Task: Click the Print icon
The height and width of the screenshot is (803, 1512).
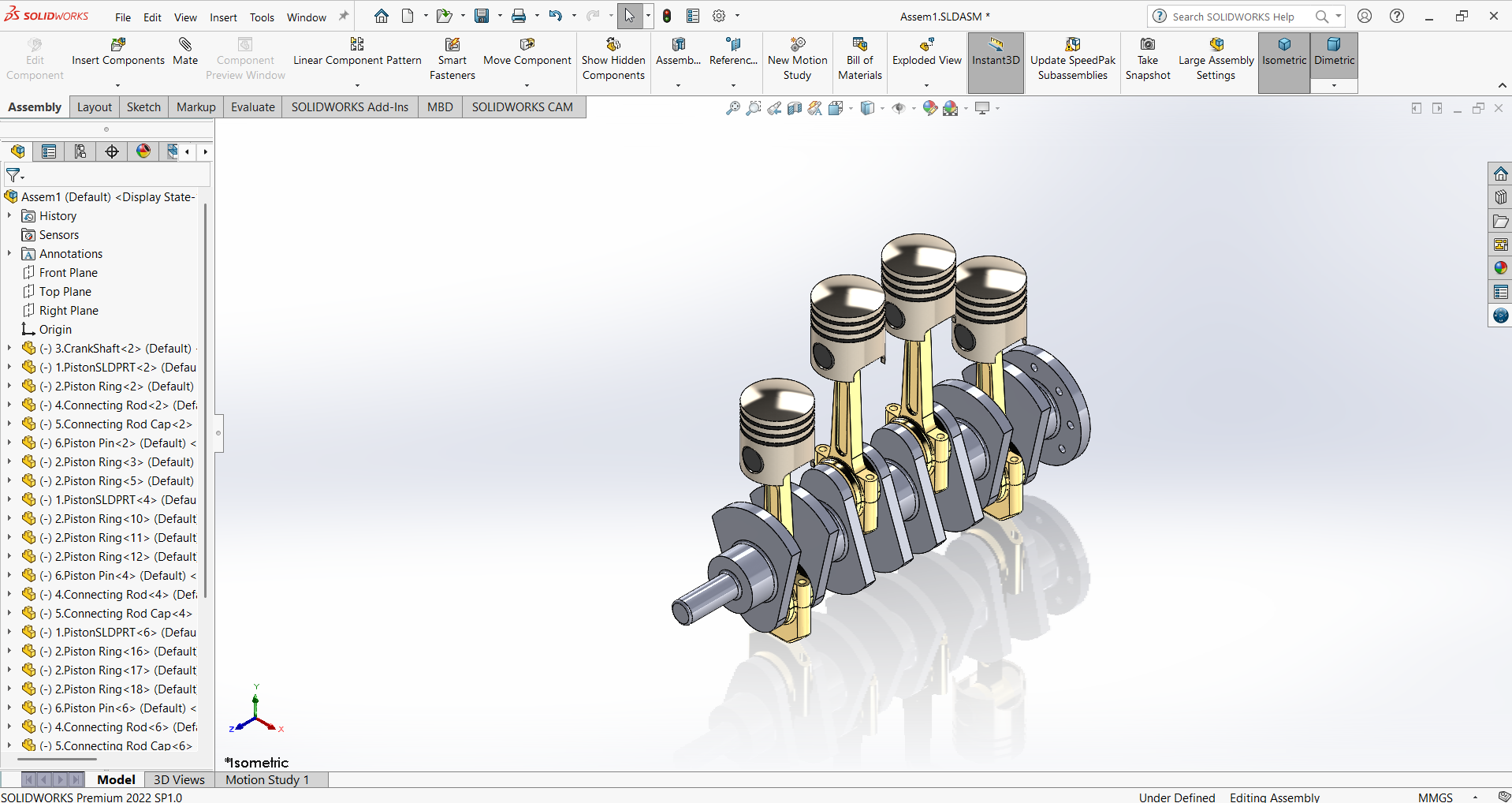Action: pyautogui.click(x=518, y=16)
